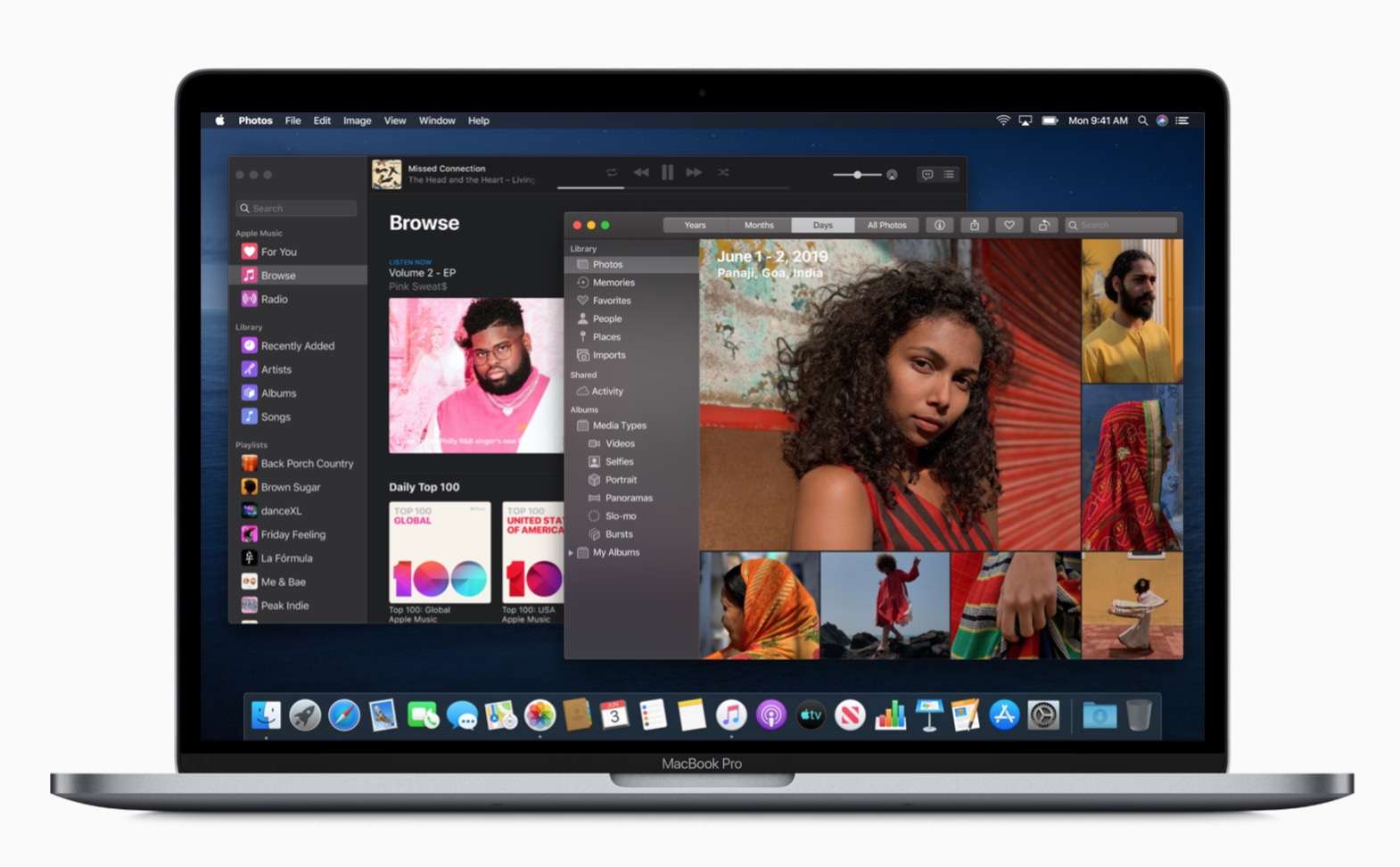
Task: Open man in yellow shirt photo
Action: coord(1132,310)
